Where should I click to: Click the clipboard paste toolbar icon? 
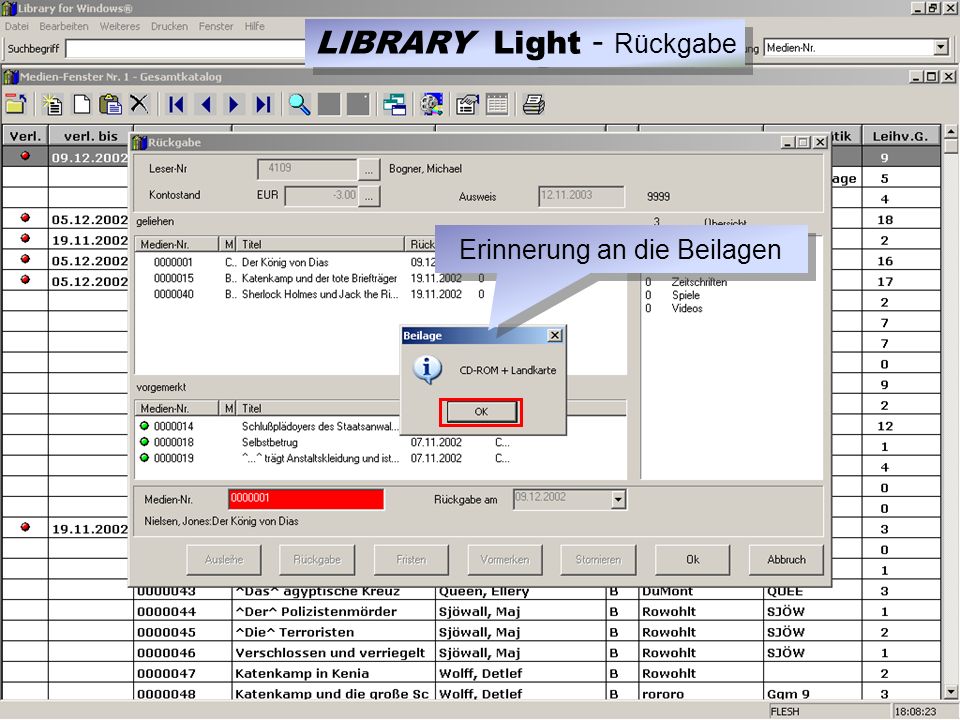click(110, 104)
